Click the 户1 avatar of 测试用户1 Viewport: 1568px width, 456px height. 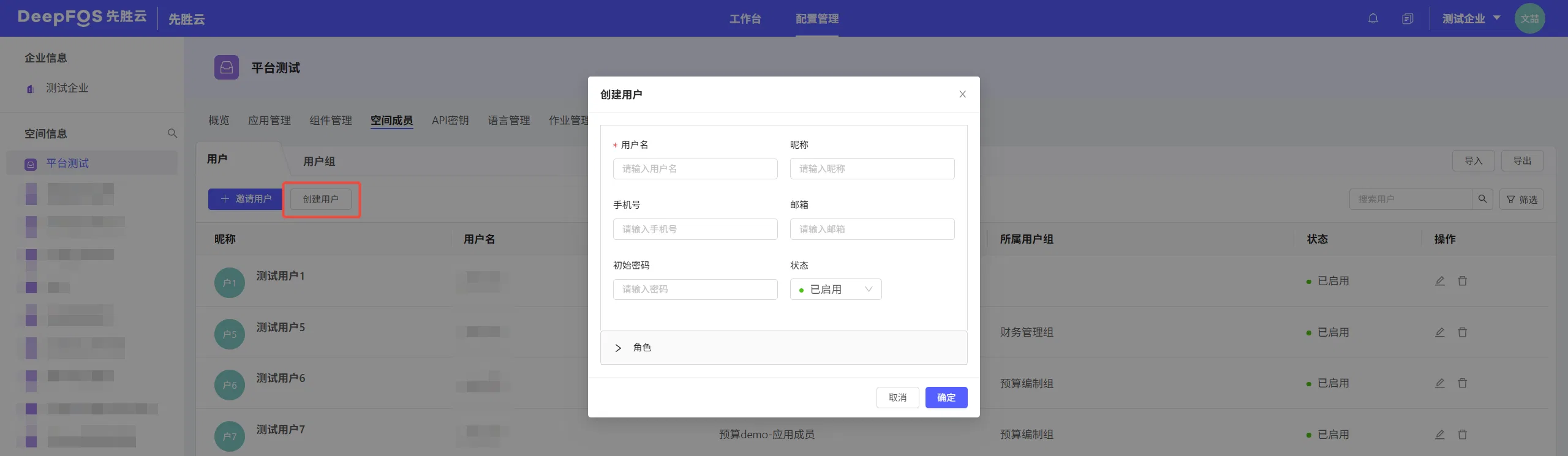(x=230, y=283)
